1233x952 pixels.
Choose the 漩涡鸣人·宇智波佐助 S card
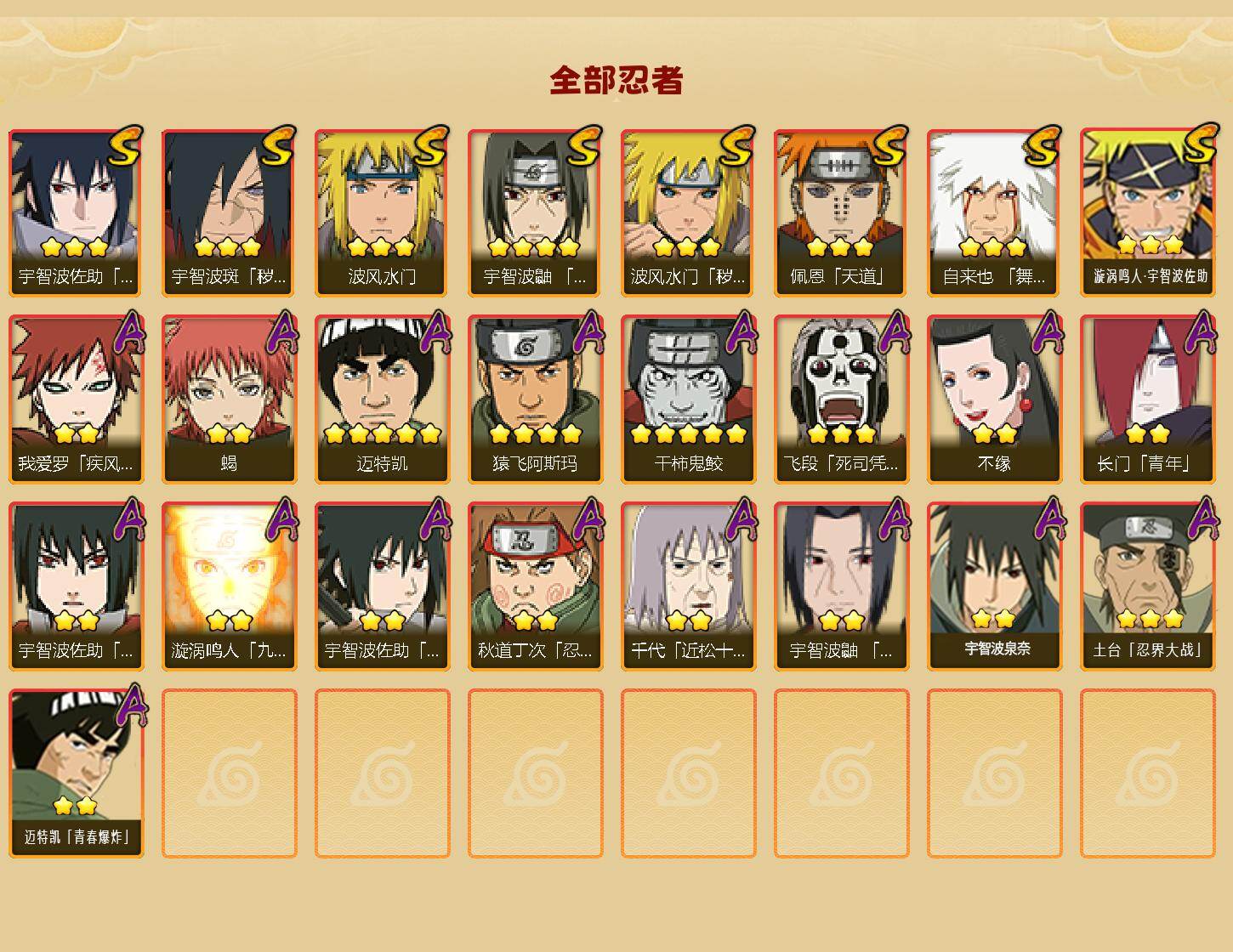(x=1148, y=212)
